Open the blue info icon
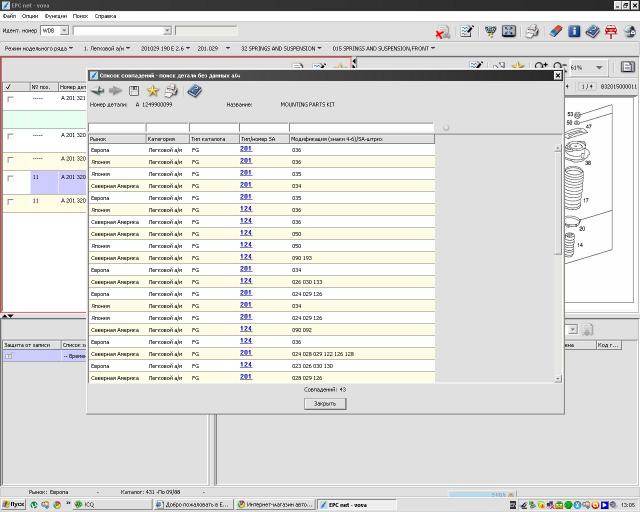Image resolution: width=640 pixels, height=512 pixels. 574,31
